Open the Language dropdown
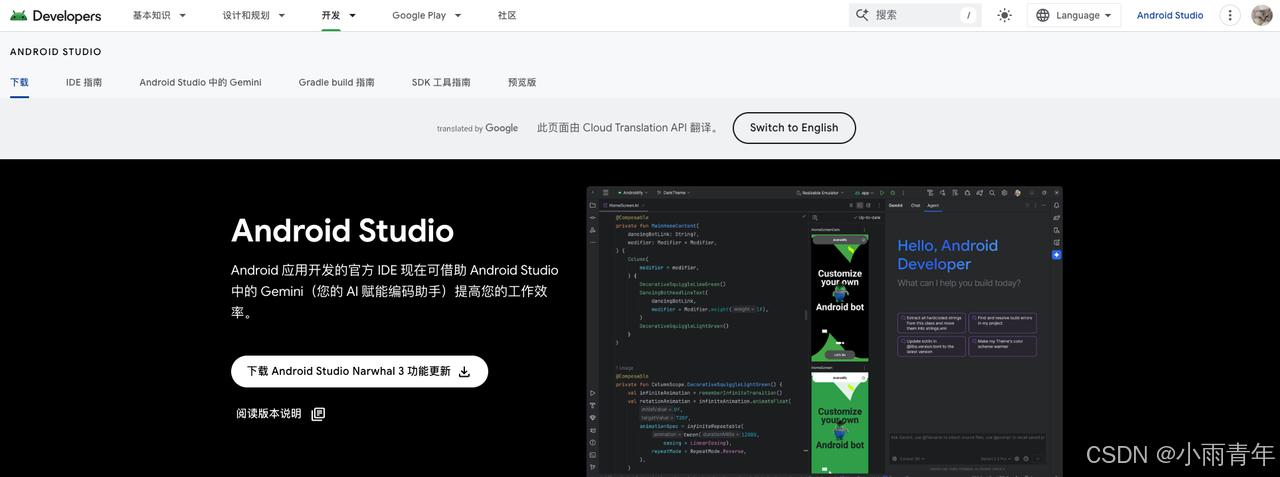Image resolution: width=1280 pixels, height=477 pixels. (1074, 15)
